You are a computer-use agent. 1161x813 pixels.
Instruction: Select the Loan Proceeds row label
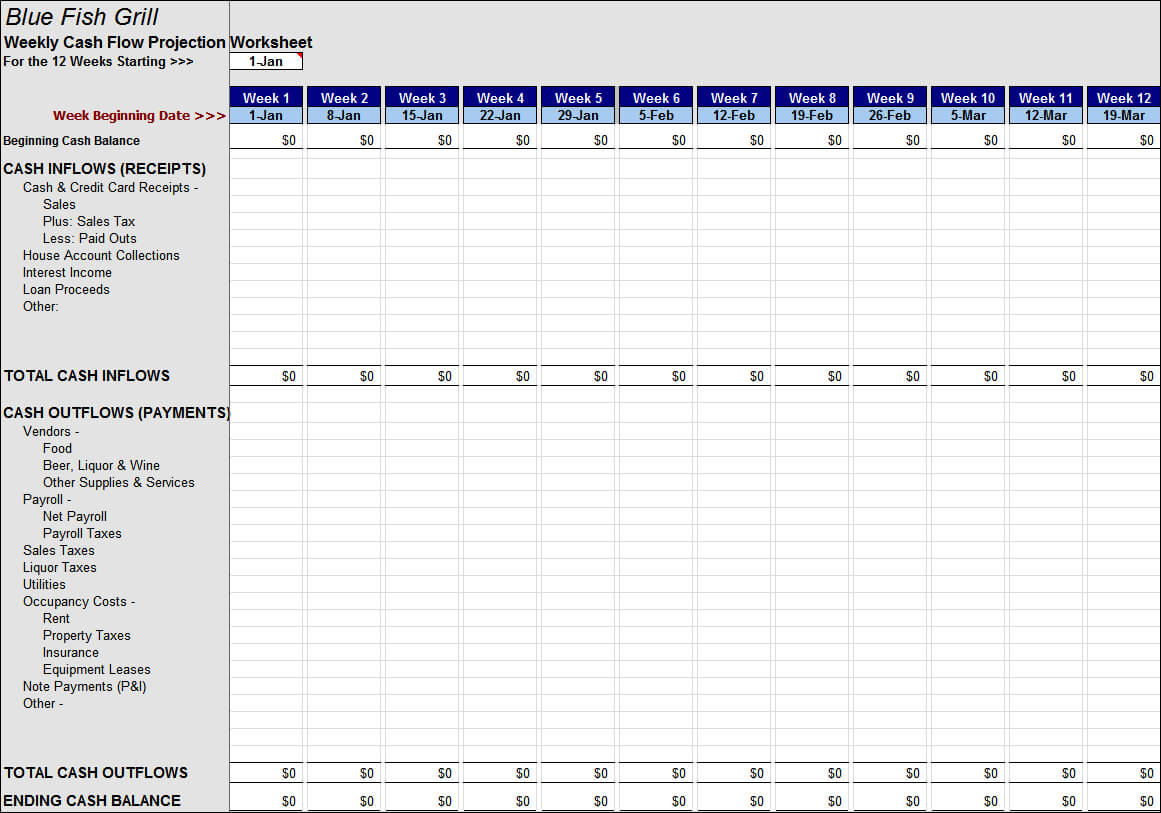point(66,290)
